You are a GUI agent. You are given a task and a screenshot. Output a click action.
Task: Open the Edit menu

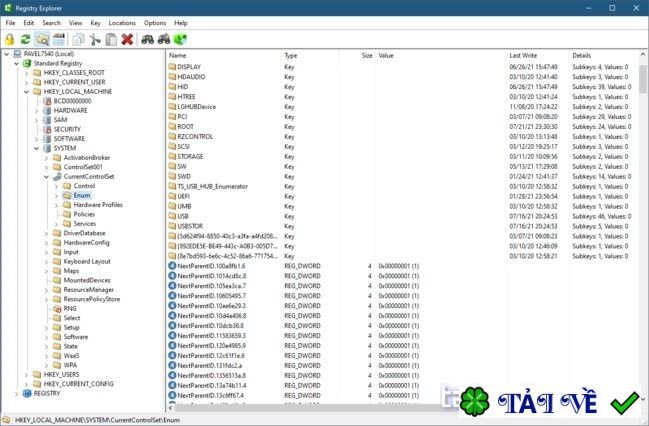click(x=29, y=23)
